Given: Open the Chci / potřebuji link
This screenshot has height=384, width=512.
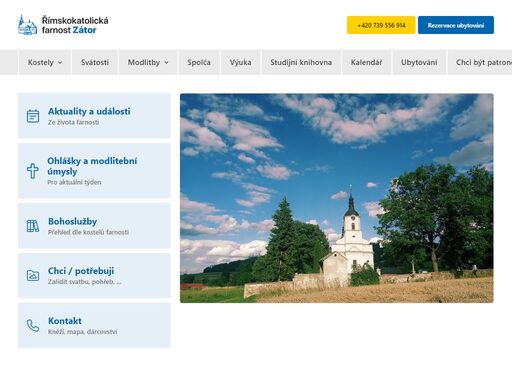Looking at the screenshot, I should 81,271.
